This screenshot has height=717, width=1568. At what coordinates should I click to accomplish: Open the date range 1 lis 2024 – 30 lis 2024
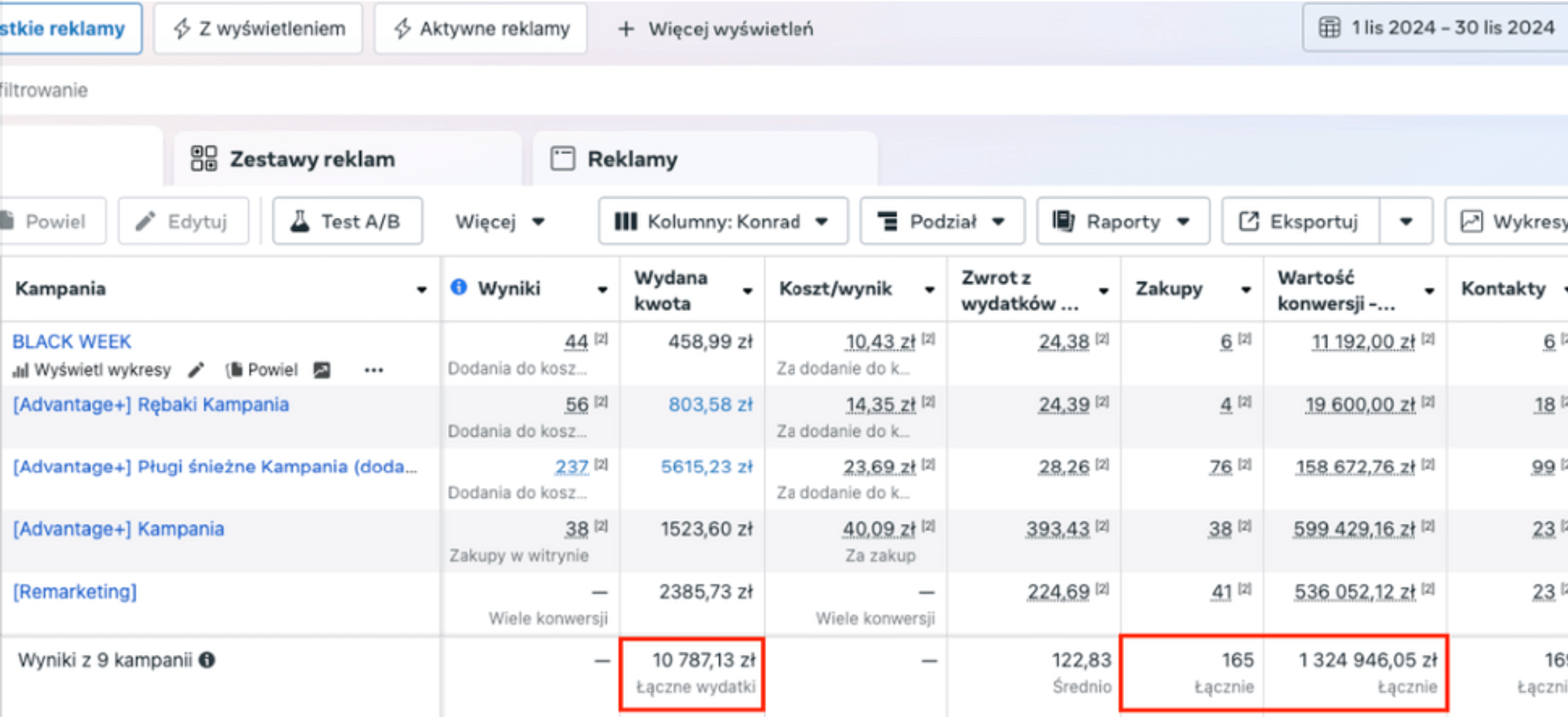(x=1435, y=28)
